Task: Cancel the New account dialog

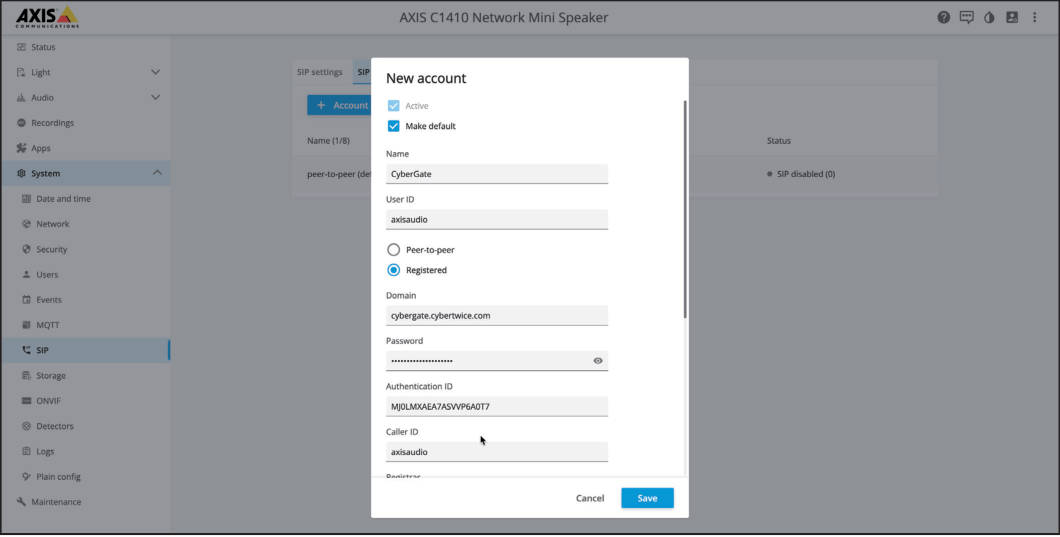Action: 589,498
